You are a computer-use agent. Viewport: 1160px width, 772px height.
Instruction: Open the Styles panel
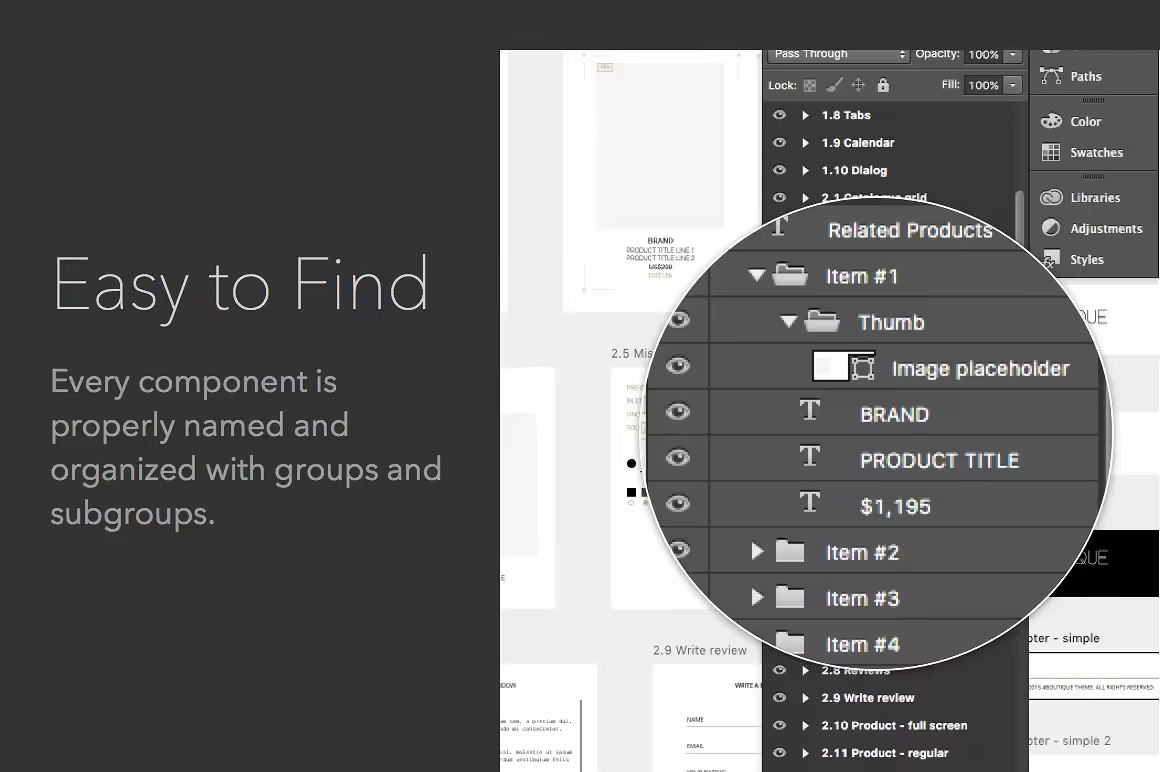[x=1072, y=260]
